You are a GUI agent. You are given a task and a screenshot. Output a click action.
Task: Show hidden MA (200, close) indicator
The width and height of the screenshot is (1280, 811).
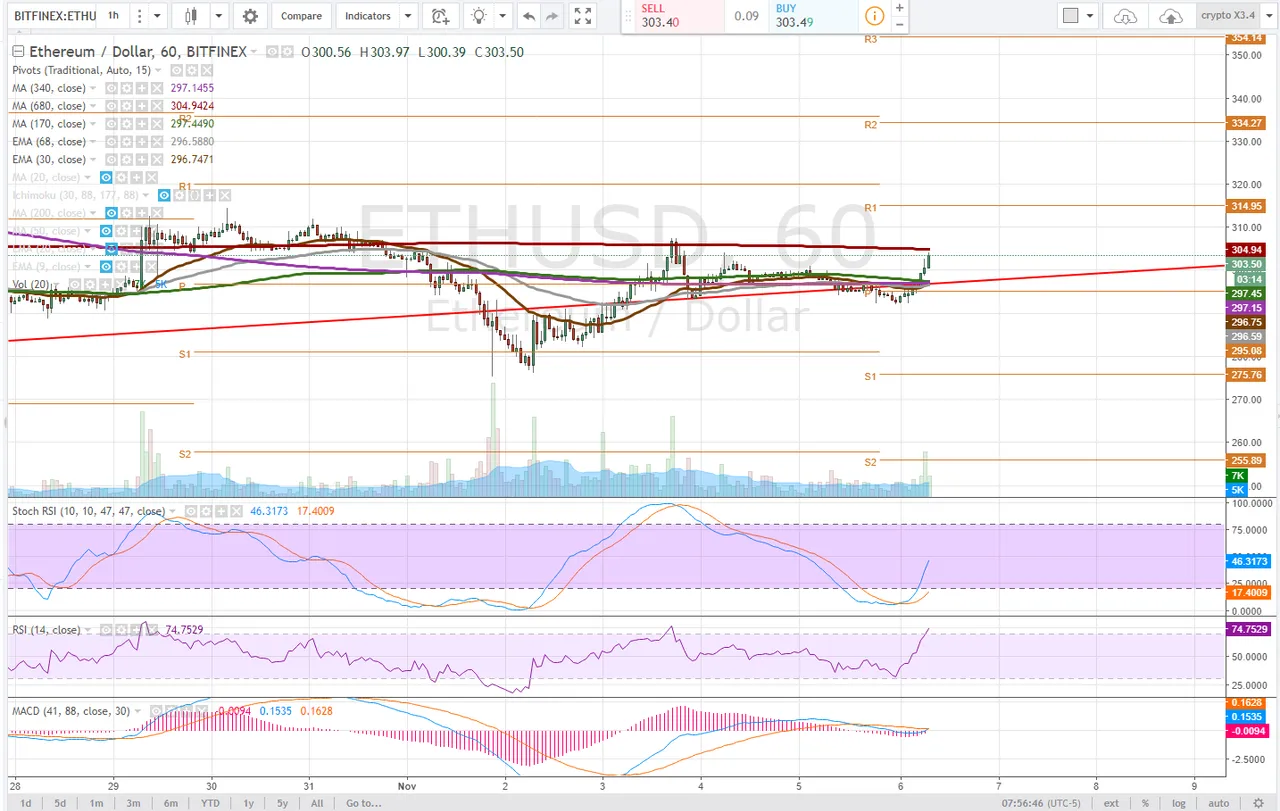(113, 213)
